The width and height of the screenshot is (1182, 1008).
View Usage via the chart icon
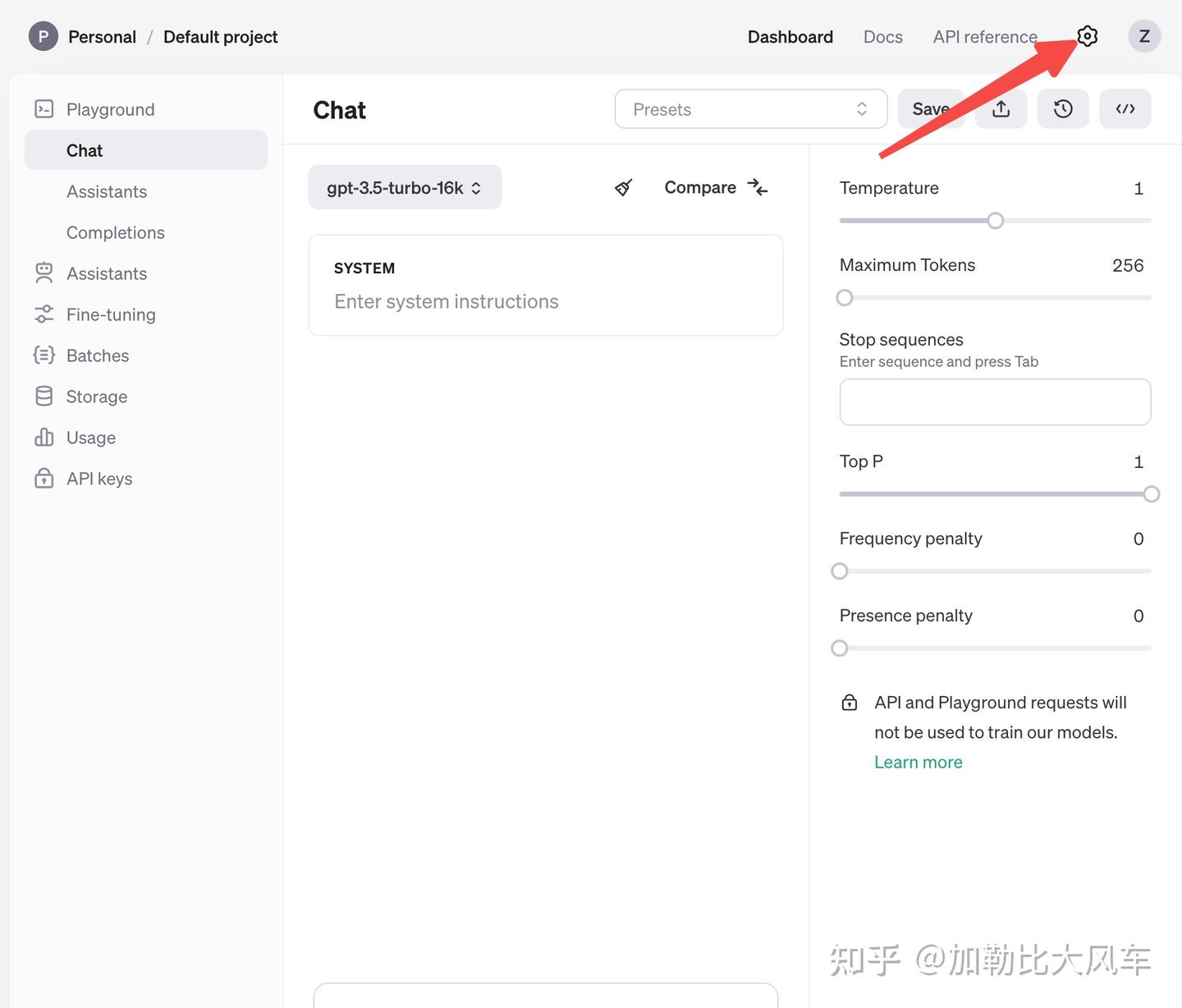click(x=44, y=437)
